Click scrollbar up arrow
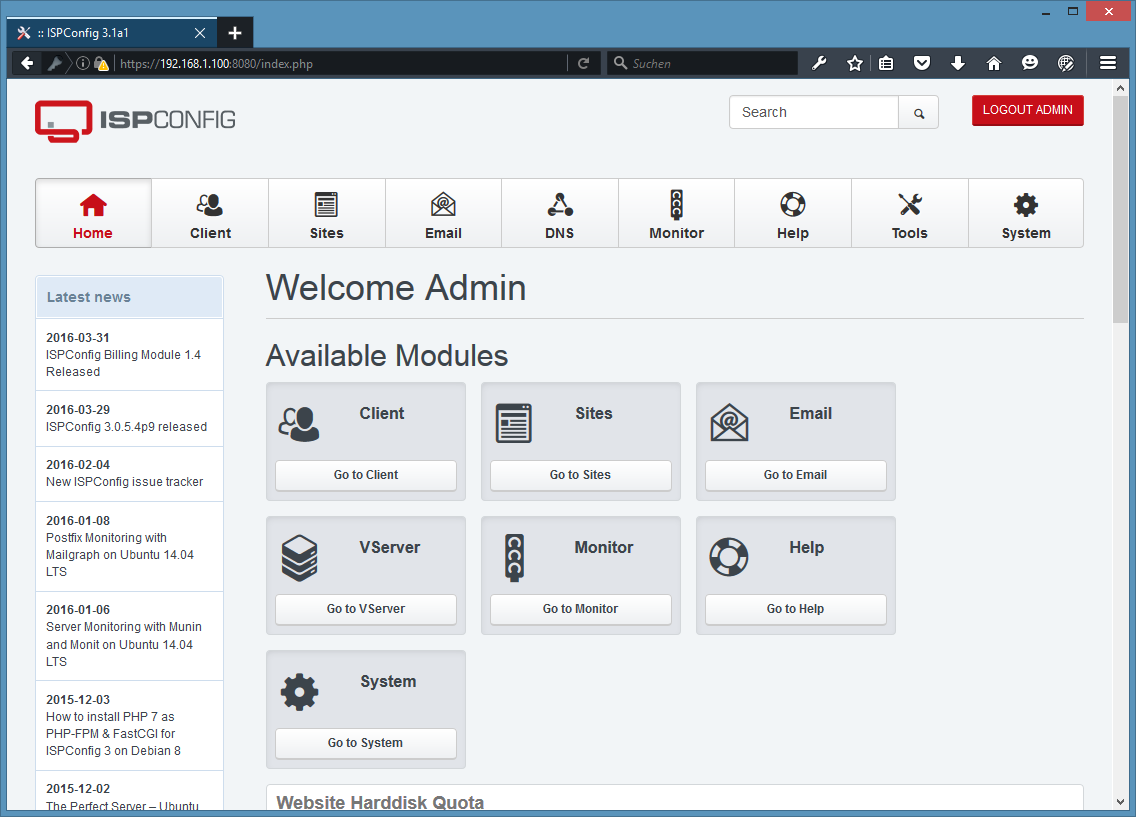The width and height of the screenshot is (1136, 817). click(x=1120, y=88)
